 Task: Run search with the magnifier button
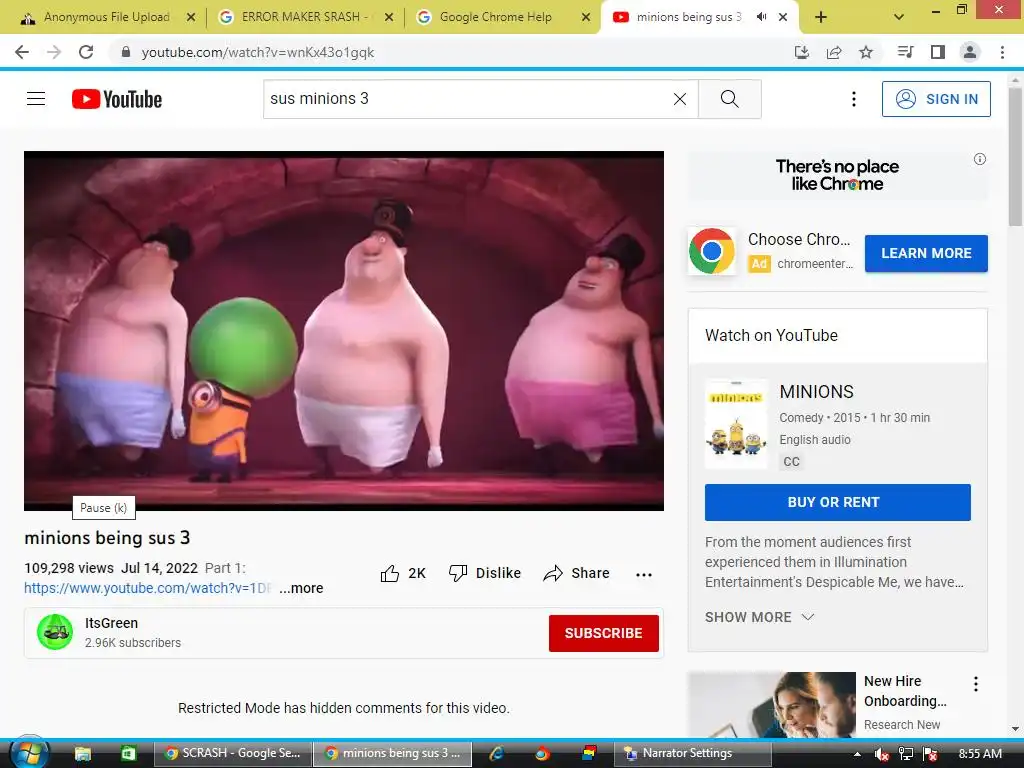pos(729,99)
